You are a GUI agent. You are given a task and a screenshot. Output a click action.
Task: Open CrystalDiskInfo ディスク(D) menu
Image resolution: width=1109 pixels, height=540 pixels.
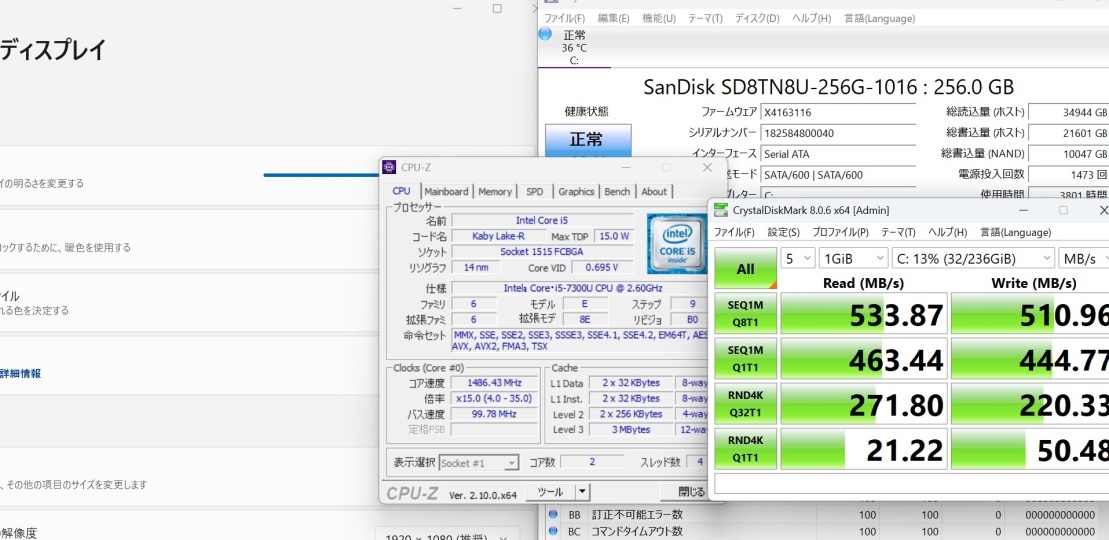tap(757, 18)
